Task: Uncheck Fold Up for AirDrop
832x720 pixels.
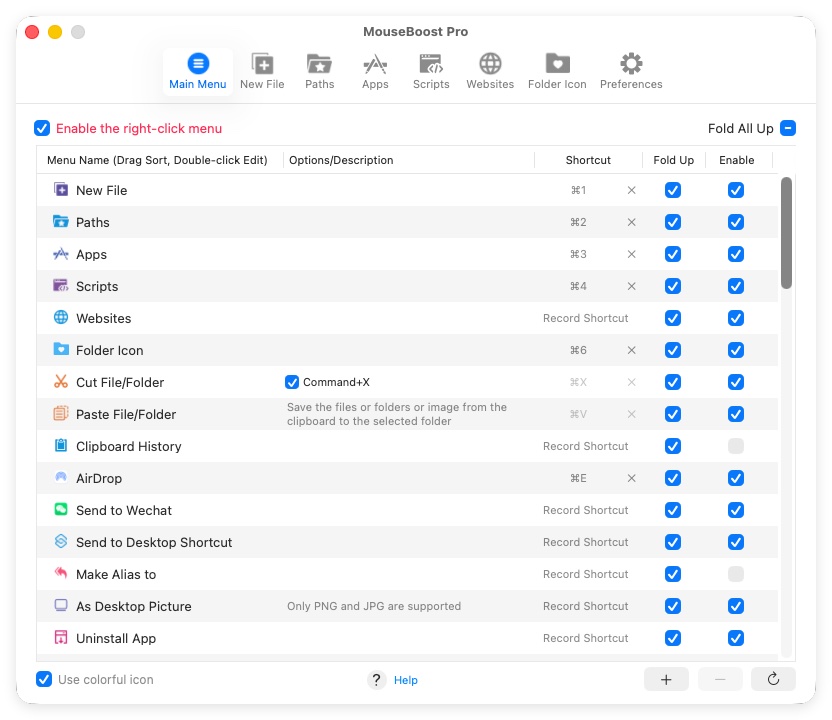Action: (x=673, y=478)
